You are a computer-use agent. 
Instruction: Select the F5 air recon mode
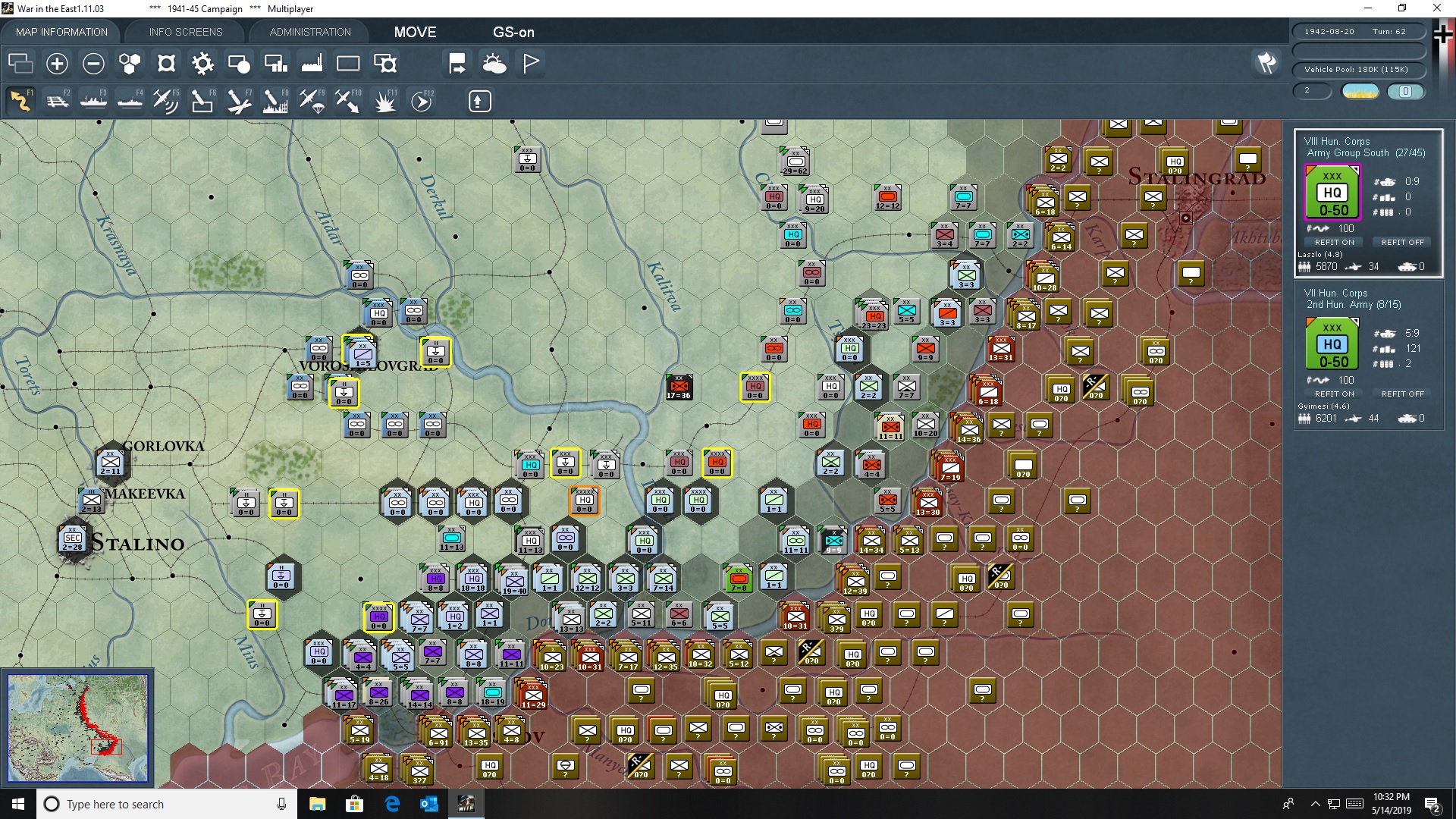tap(166, 101)
